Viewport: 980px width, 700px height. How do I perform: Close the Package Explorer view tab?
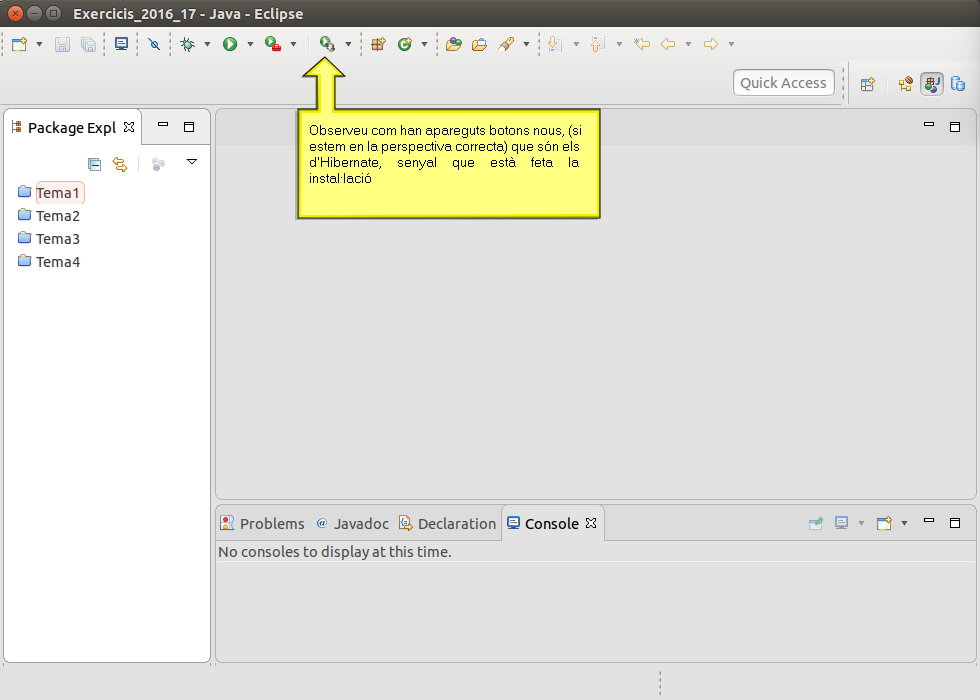click(129, 127)
